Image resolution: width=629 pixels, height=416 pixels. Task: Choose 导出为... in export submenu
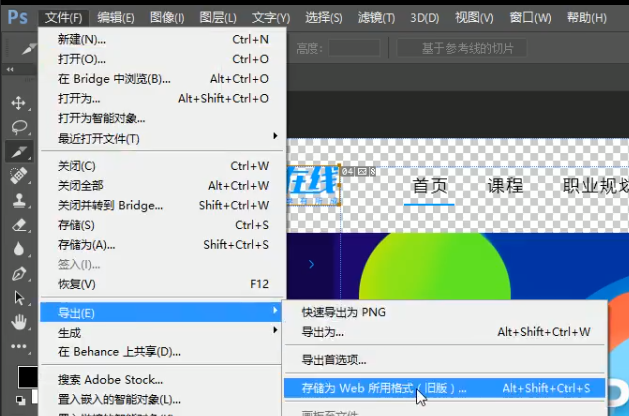444,332
